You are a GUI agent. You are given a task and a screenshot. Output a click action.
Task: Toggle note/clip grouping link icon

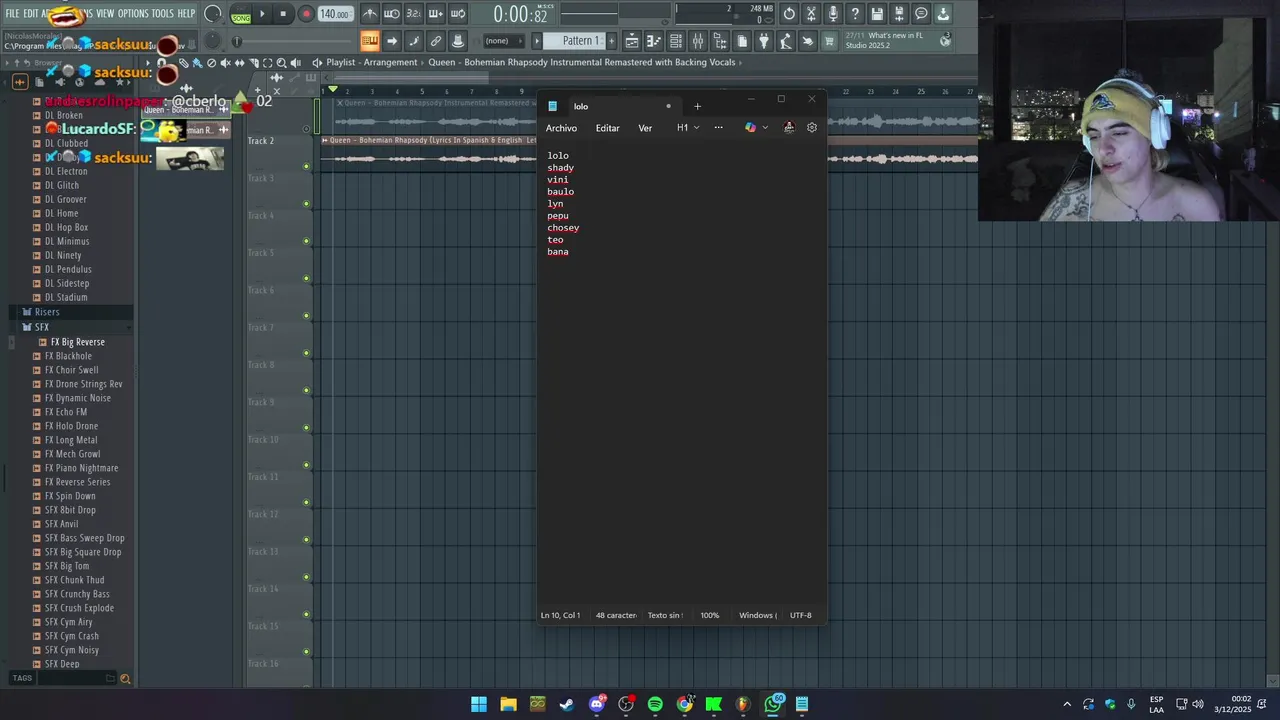click(436, 41)
